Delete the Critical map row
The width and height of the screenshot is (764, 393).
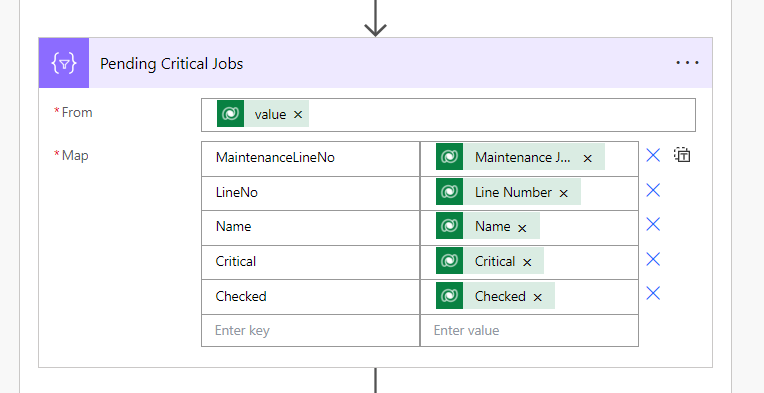(x=653, y=259)
